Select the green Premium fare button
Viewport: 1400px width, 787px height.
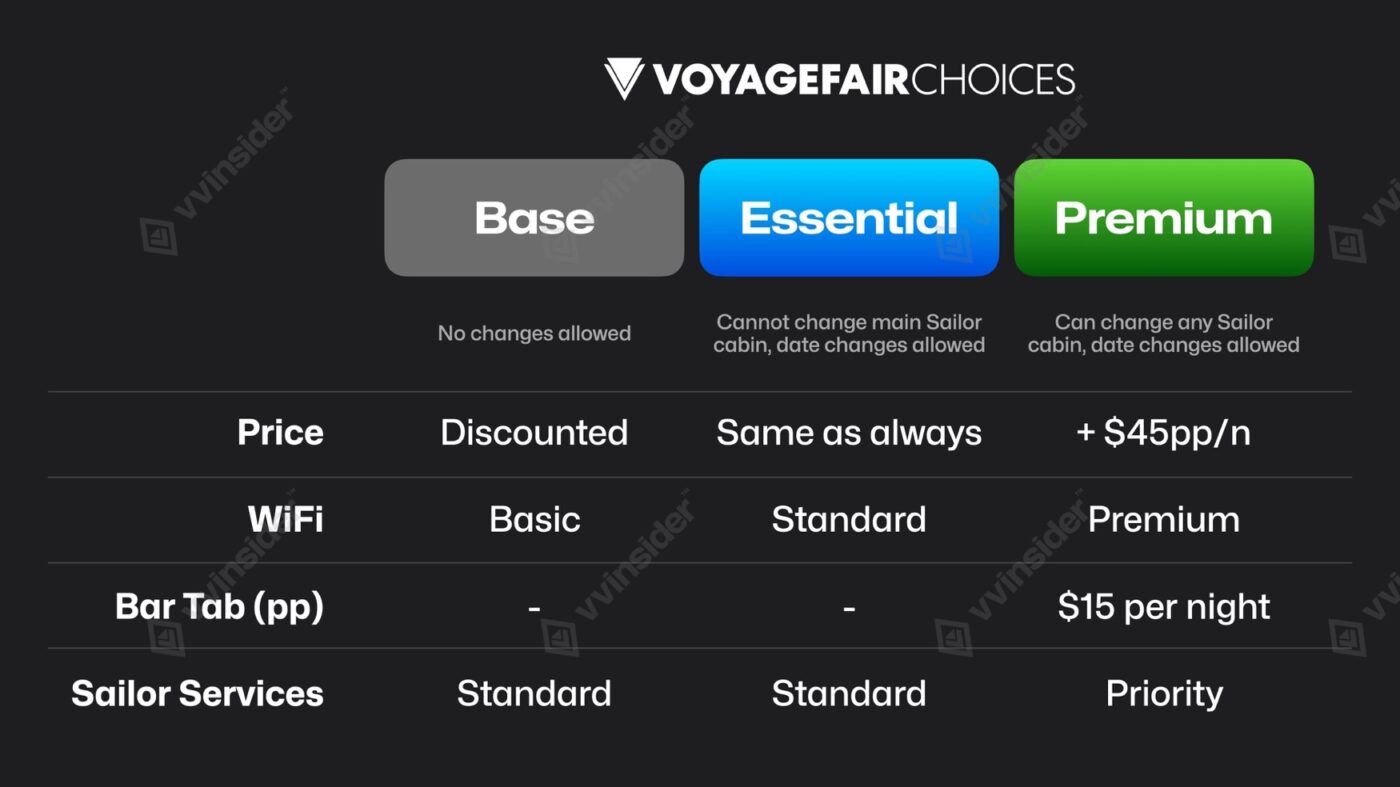[1163, 218]
